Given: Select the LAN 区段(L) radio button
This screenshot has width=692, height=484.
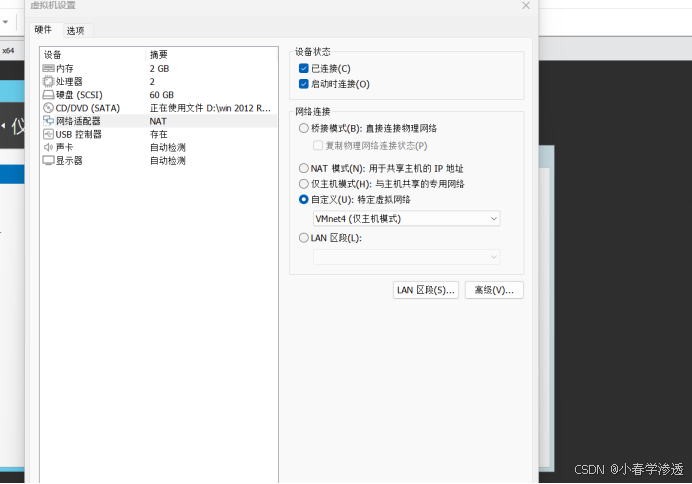Looking at the screenshot, I should 304,238.
